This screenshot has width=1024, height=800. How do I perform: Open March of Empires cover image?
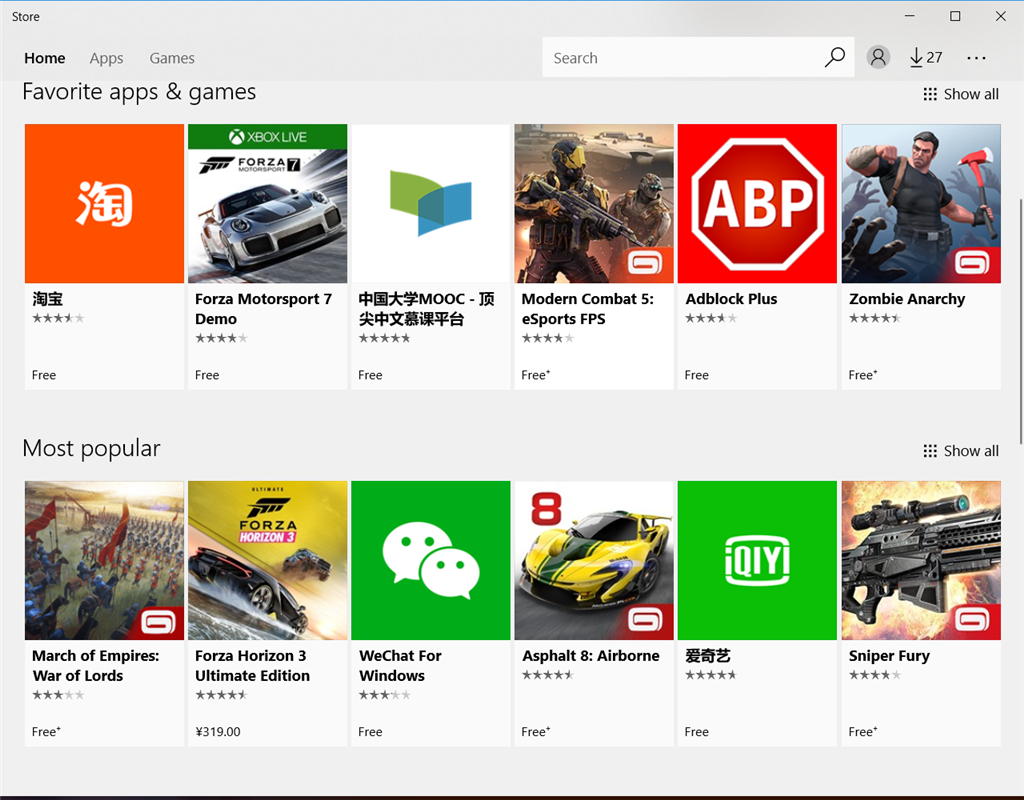(x=104, y=560)
